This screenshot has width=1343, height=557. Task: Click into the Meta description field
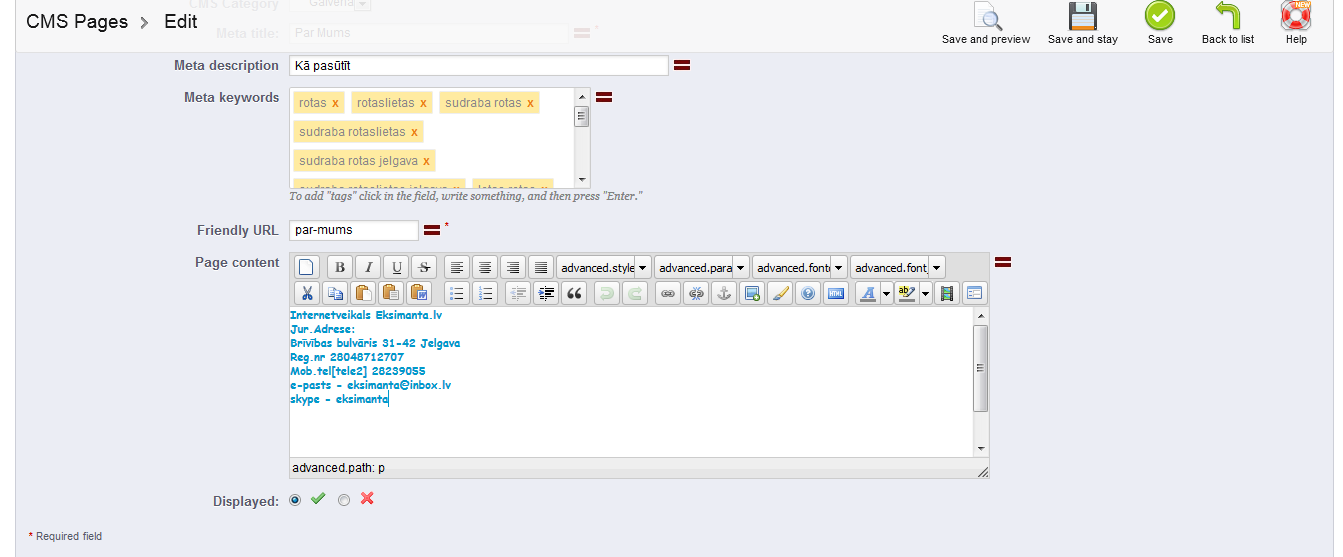tap(479, 65)
